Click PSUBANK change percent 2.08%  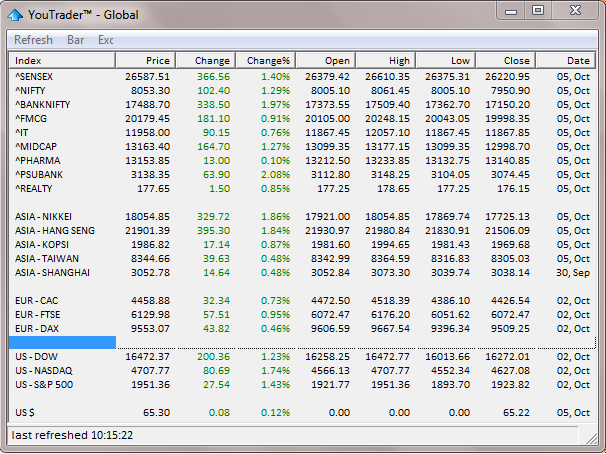point(275,175)
